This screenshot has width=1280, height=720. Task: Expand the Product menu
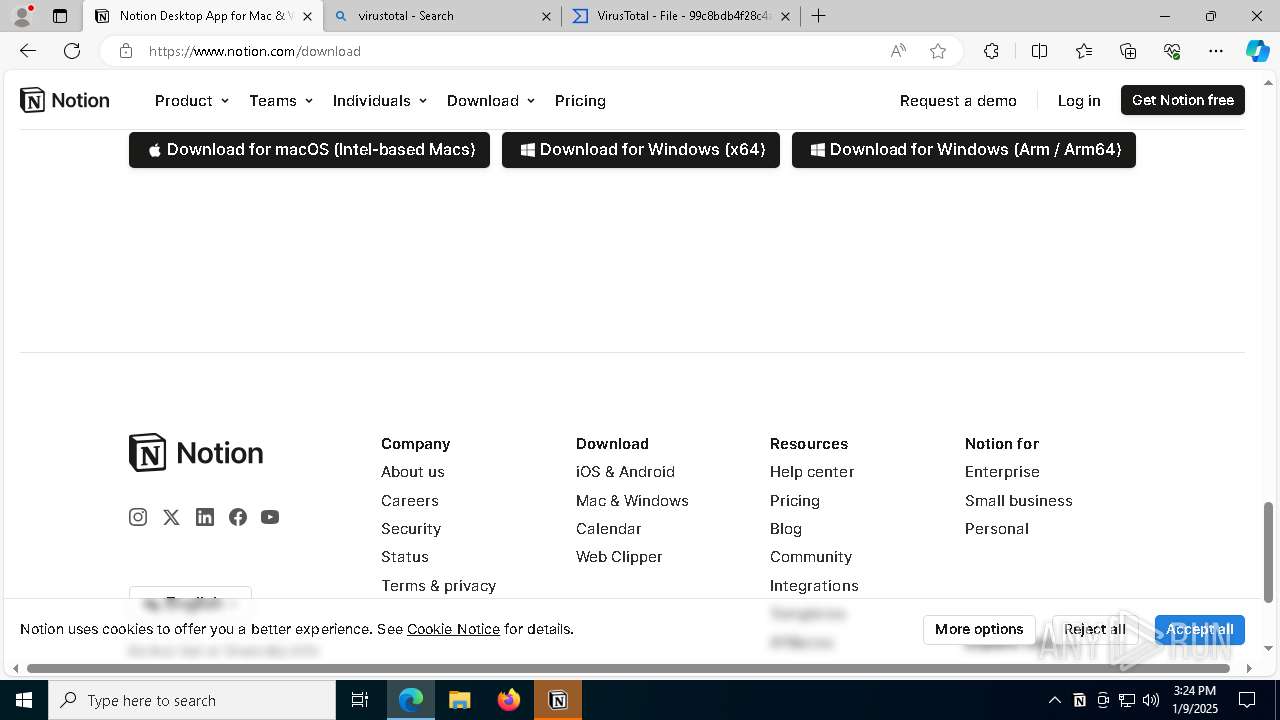[x=192, y=100]
